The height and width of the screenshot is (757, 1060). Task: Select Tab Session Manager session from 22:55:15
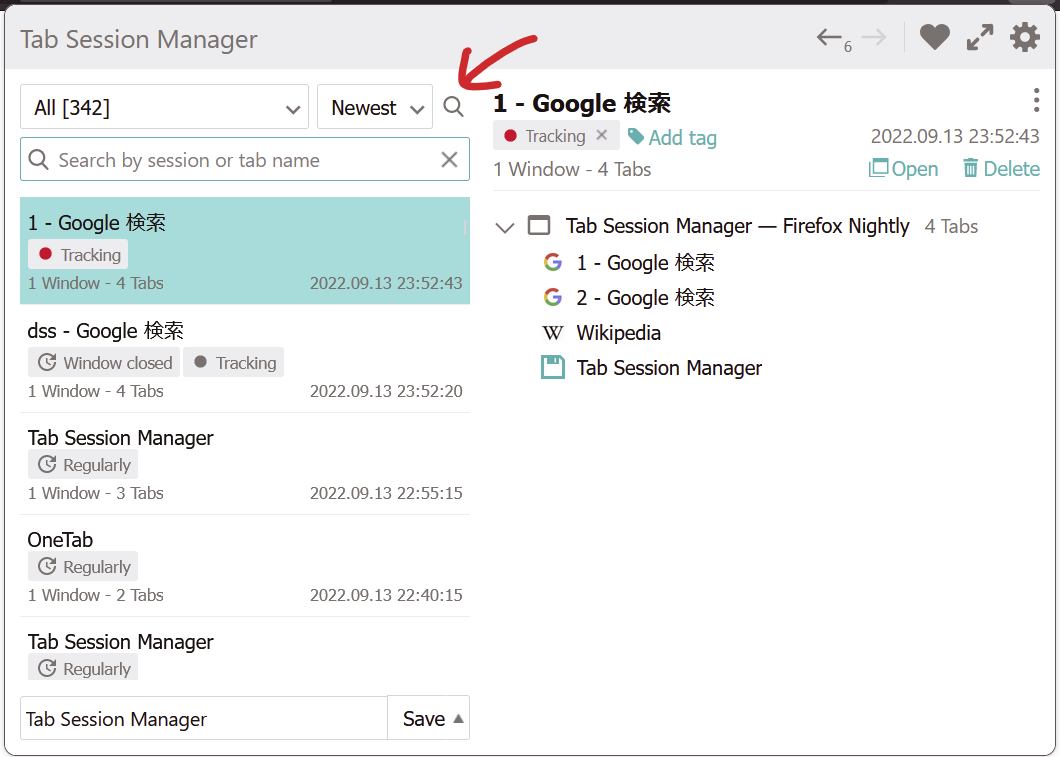(245, 464)
